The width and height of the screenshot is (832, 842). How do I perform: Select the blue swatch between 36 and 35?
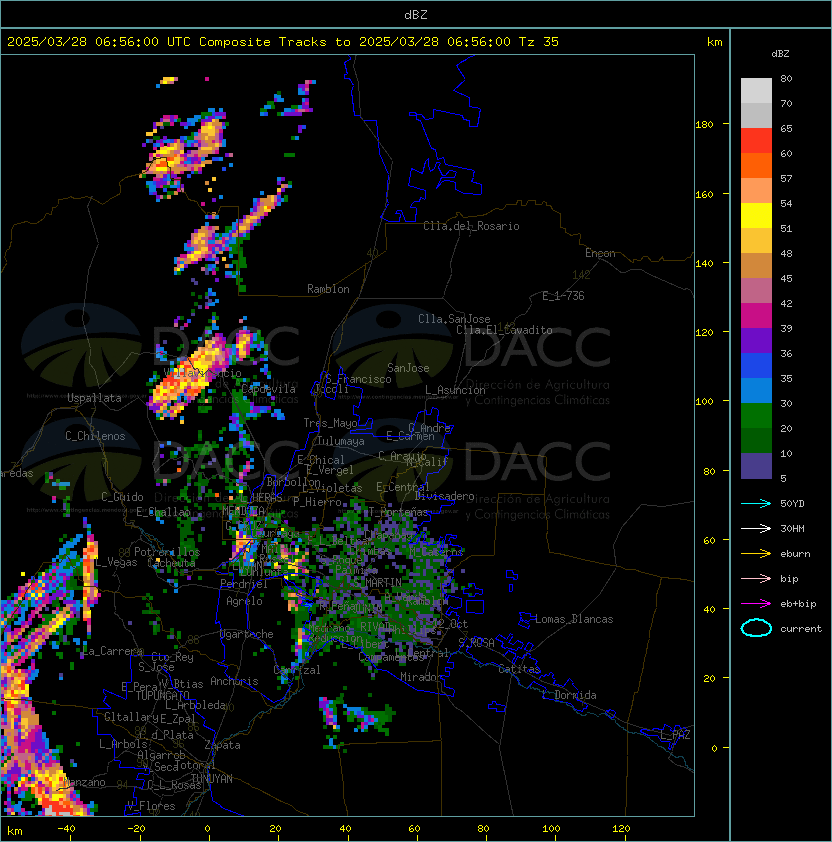coord(756,366)
